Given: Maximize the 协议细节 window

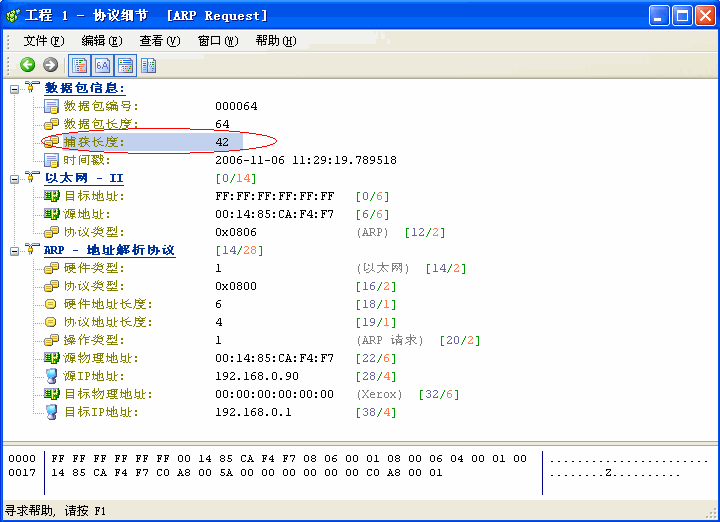Looking at the screenshot, I should [x=682, y=16].
